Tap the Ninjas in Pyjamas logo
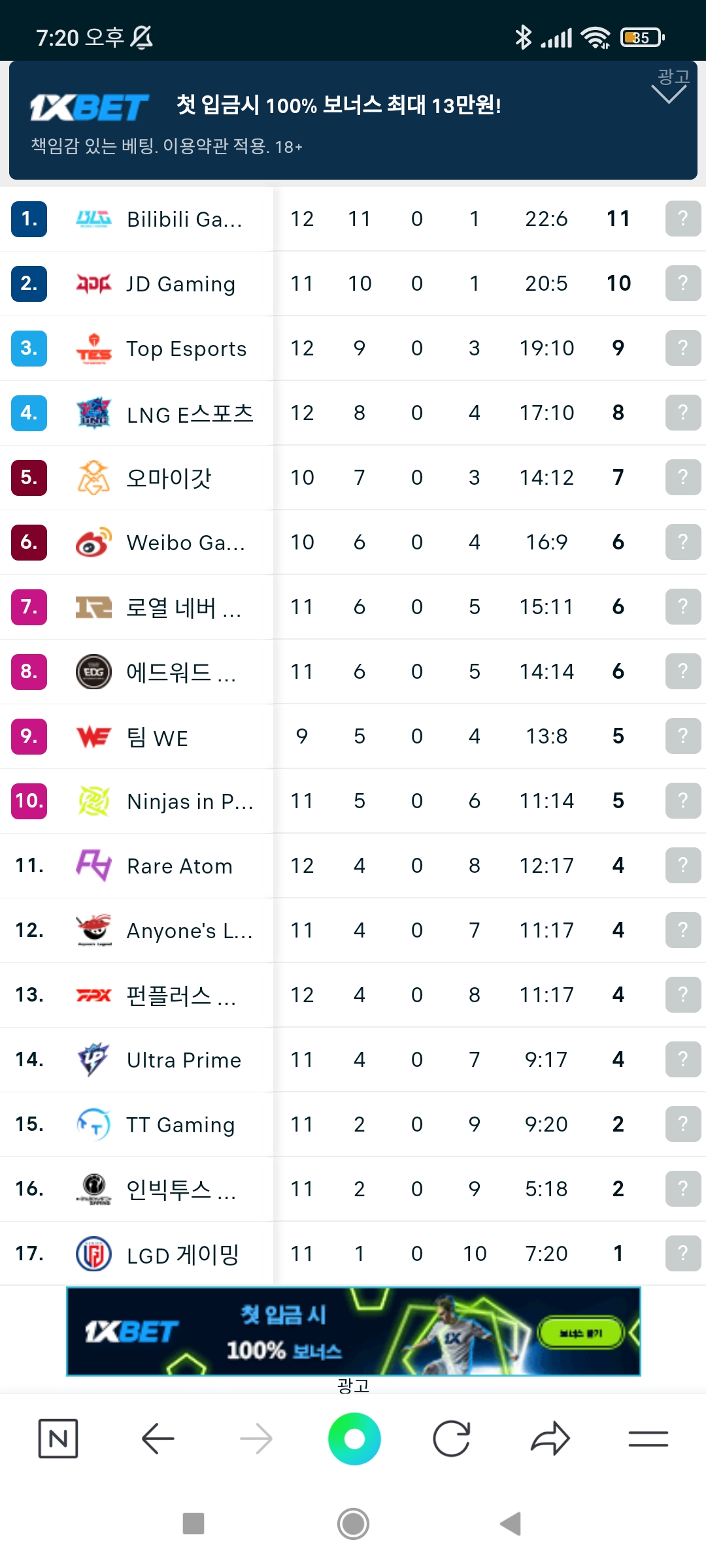The width and height of the screenshot is (706, 1568). (x=93, y=801)
